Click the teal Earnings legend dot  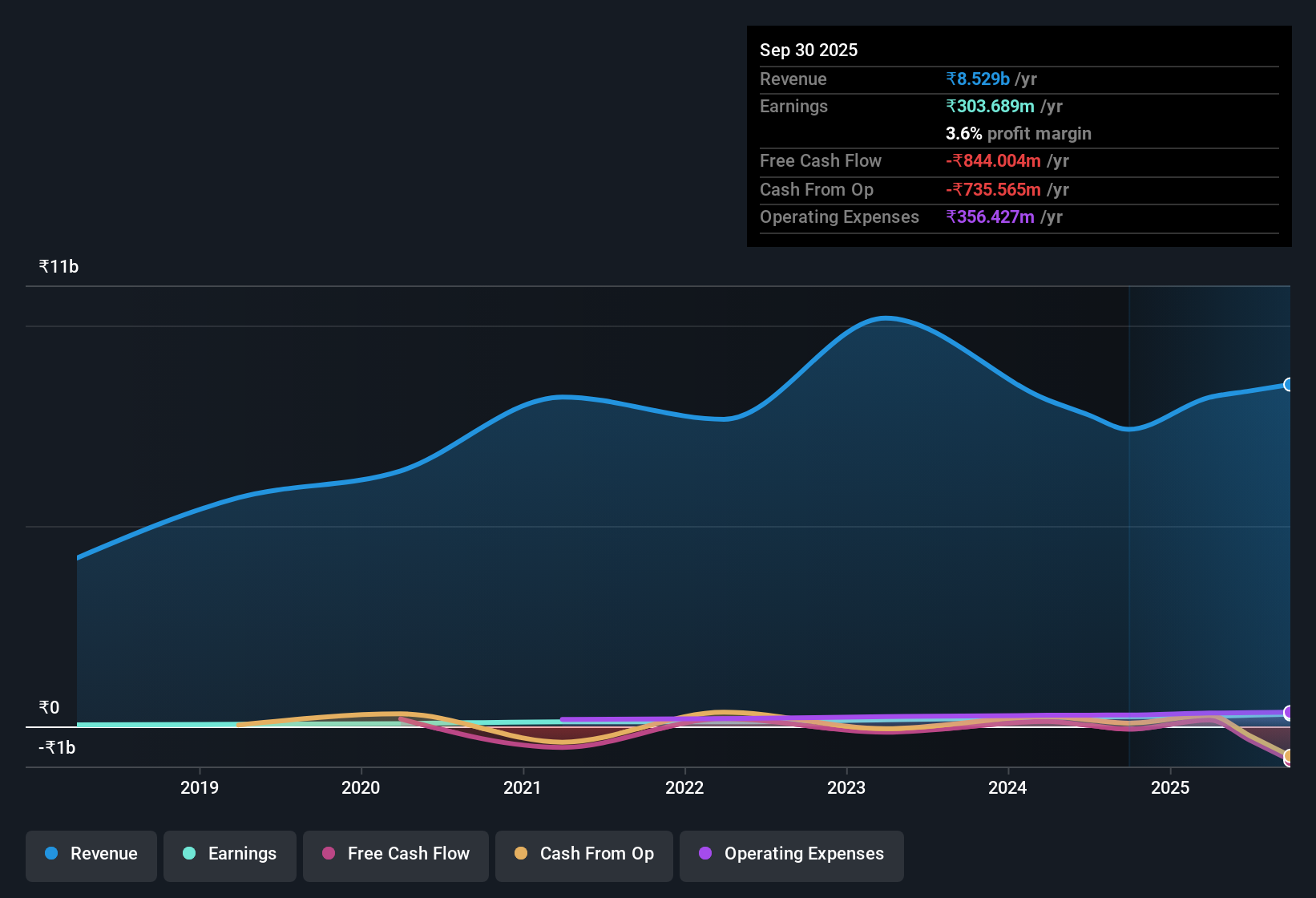tap(189, 854)
